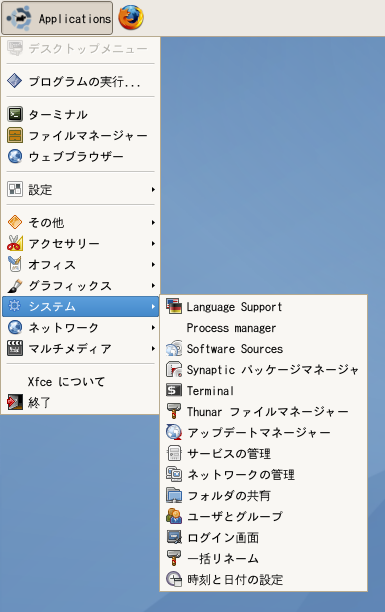Click the ネットワークの管理 network icon
The width and height of the screenshot is (385, 612).
point(174,475)
